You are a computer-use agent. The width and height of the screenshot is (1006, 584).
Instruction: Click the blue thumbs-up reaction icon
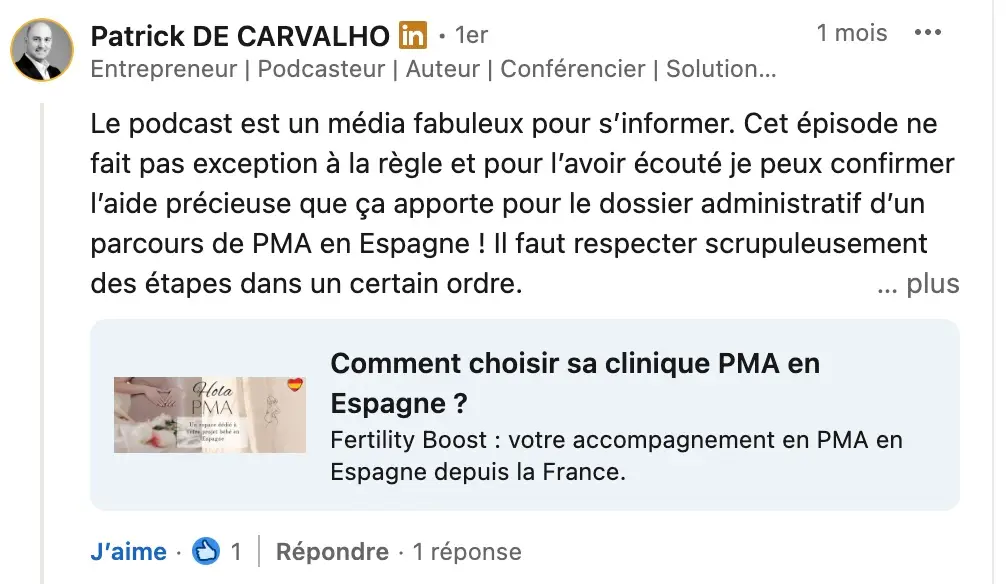pos(206,551)
